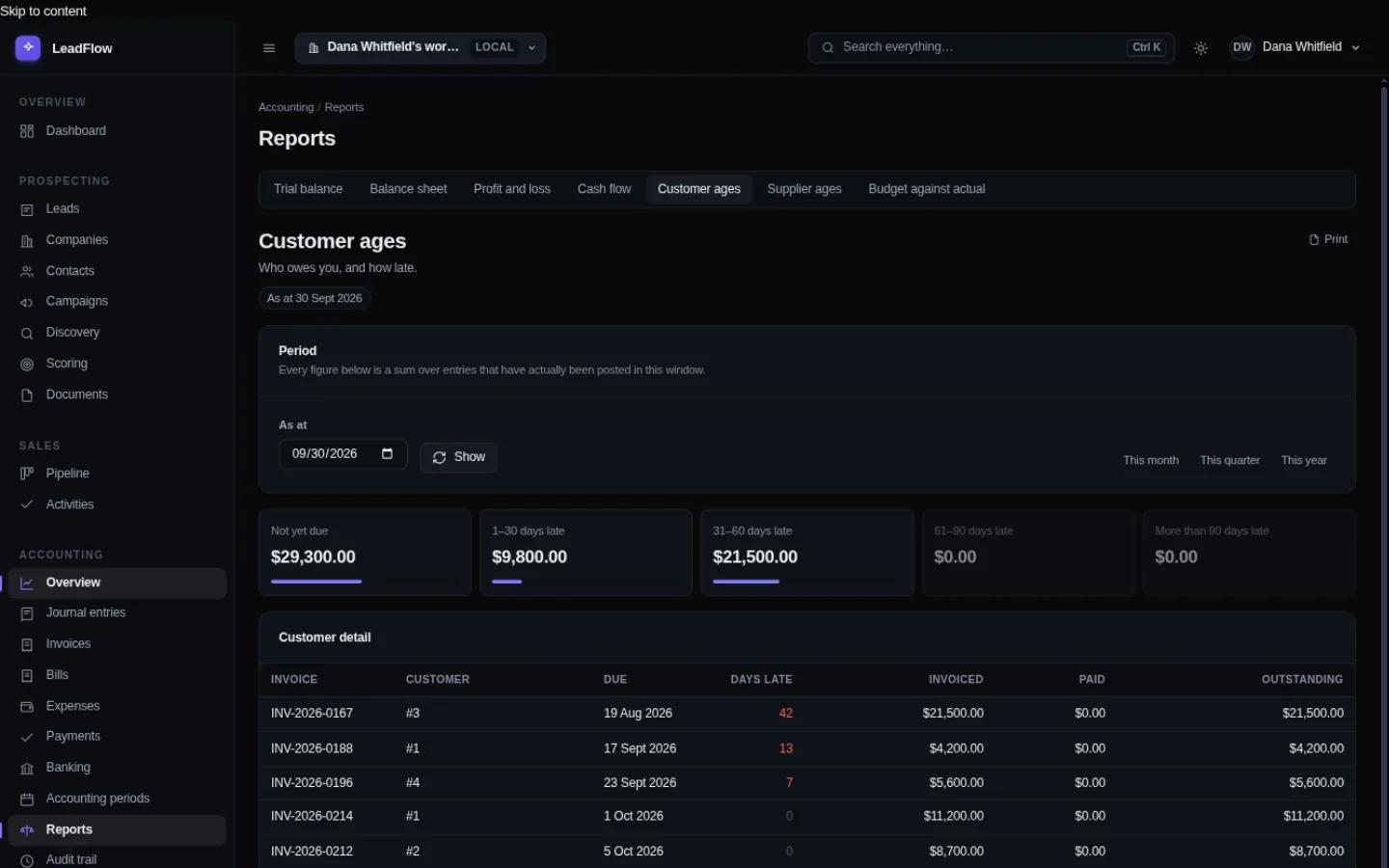The height and width of the screenshot is (868, 1389).
Task: Focus the Search everything field
Action: (992, 47)
